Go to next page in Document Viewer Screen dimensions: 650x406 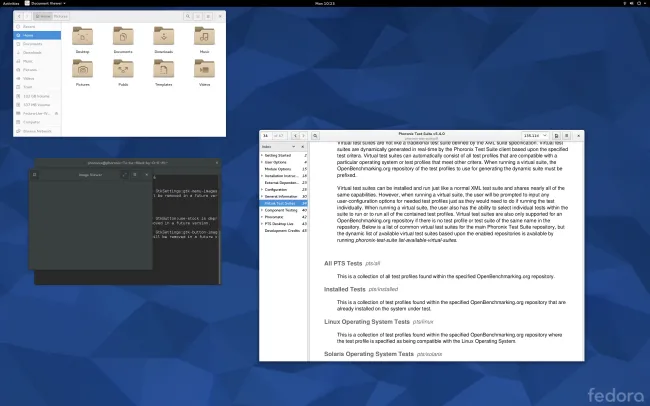coord(303,136)
